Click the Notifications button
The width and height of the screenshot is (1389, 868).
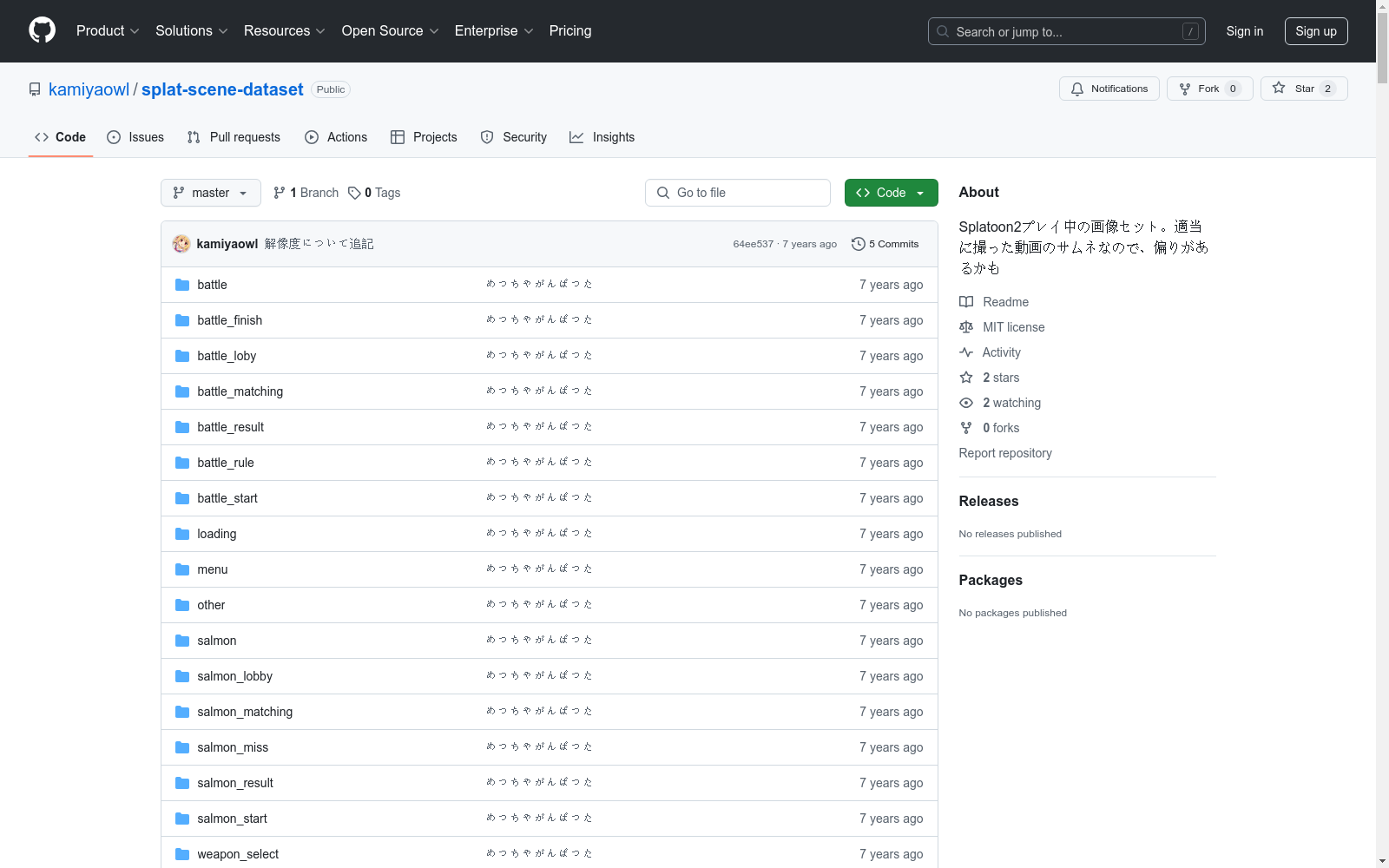tap(1109, 89)
